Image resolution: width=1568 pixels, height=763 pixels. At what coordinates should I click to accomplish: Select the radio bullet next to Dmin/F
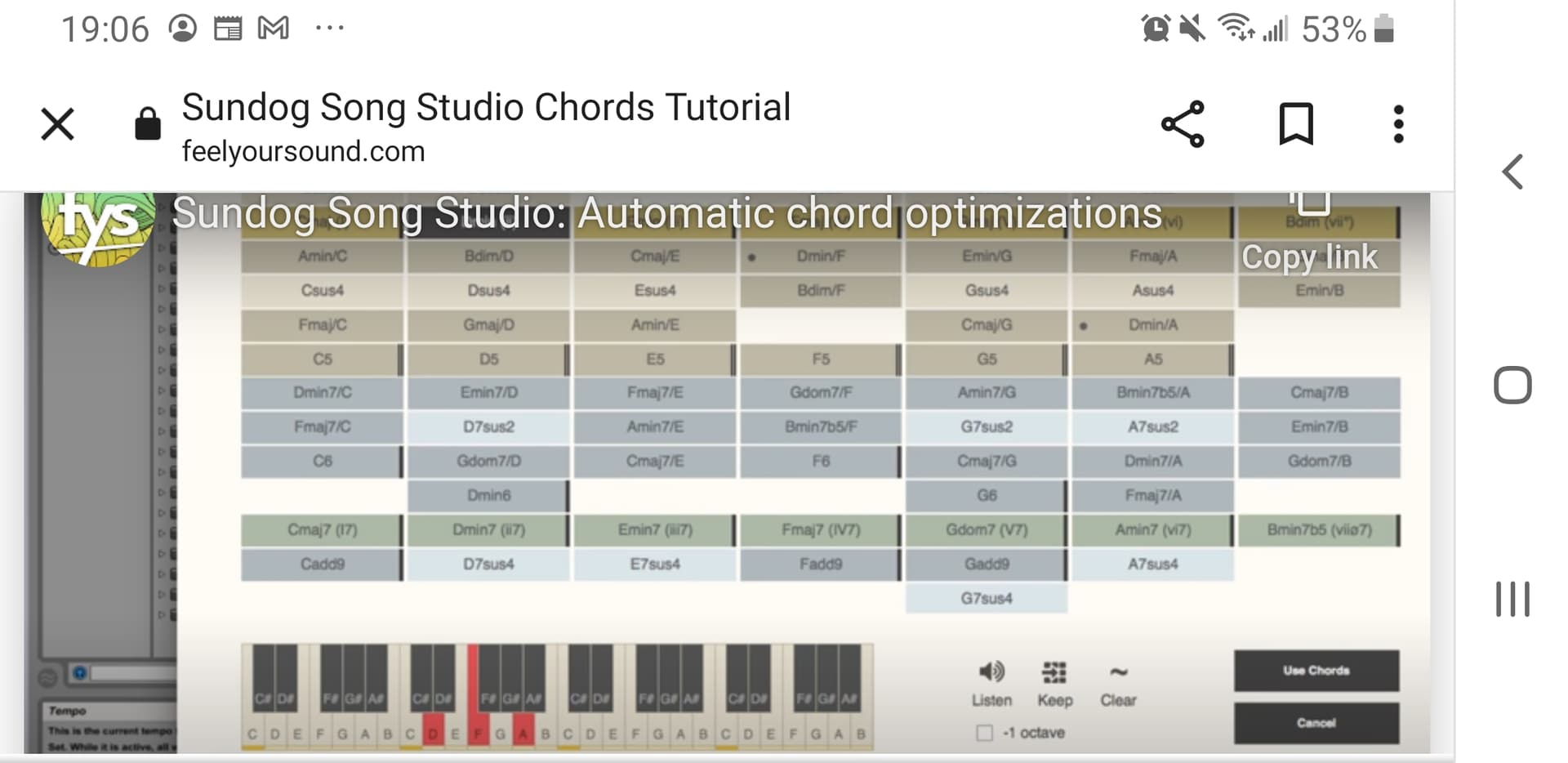[753, 256]
